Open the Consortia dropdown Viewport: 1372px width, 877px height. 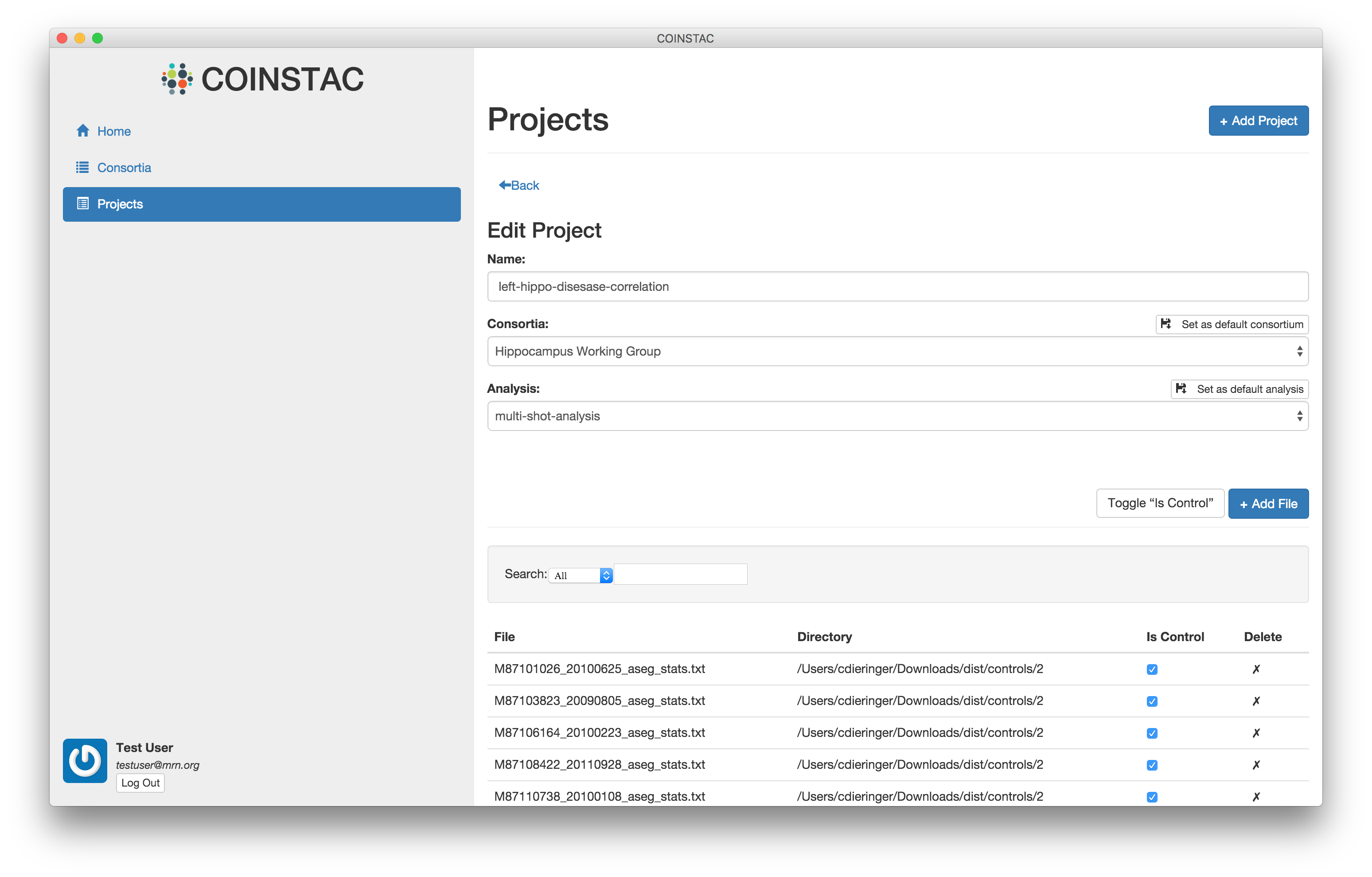pos(897,351)
